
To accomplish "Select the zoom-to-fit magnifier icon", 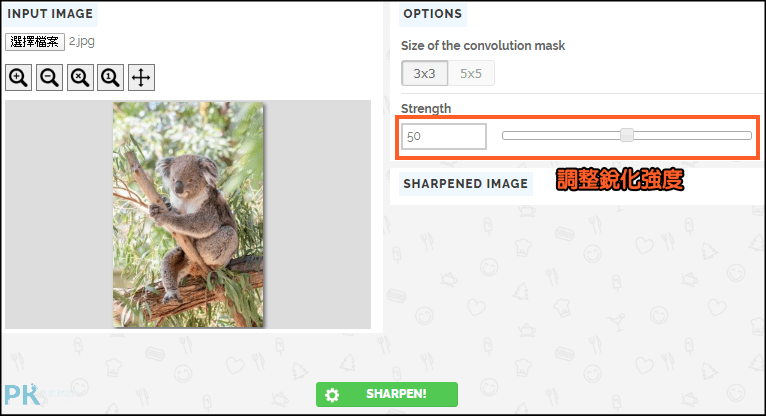I will (80, 77).
